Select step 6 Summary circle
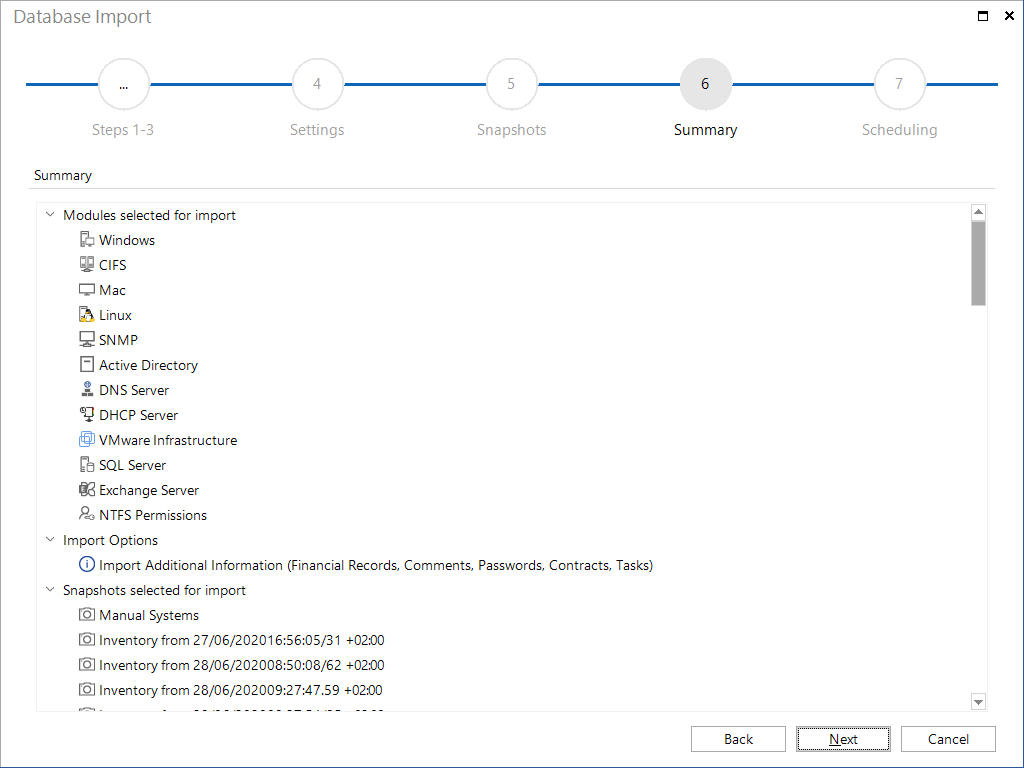Viewport: 1024px width, 768px height. pos(705,84)
